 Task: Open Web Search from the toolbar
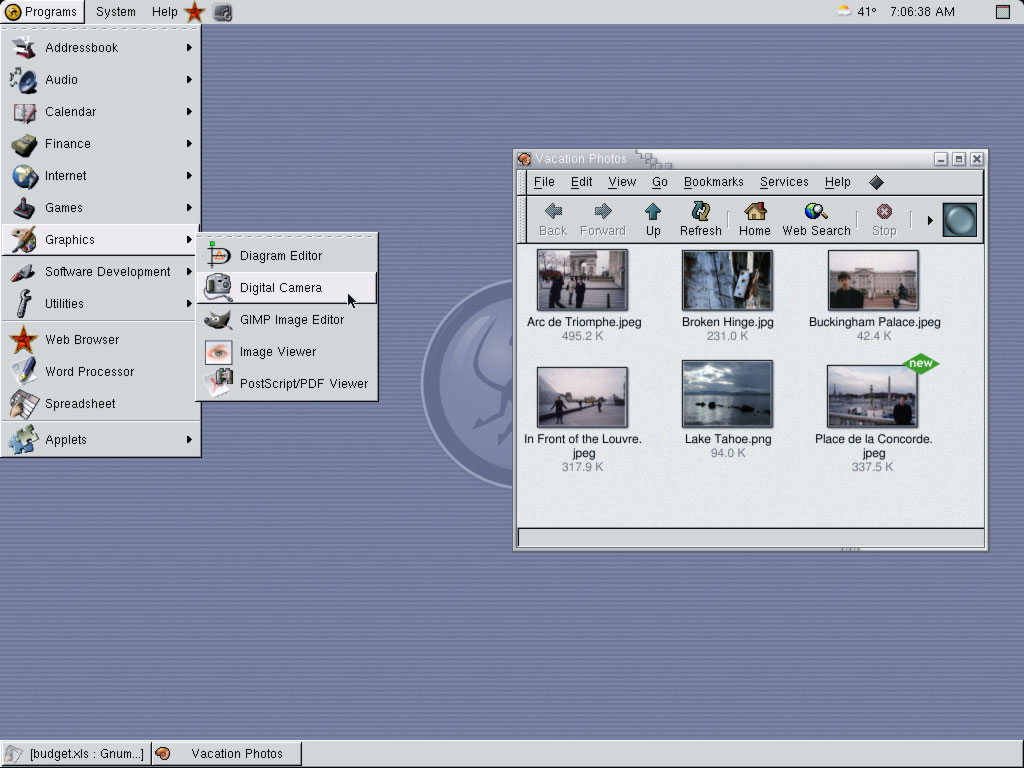[816, 218]
